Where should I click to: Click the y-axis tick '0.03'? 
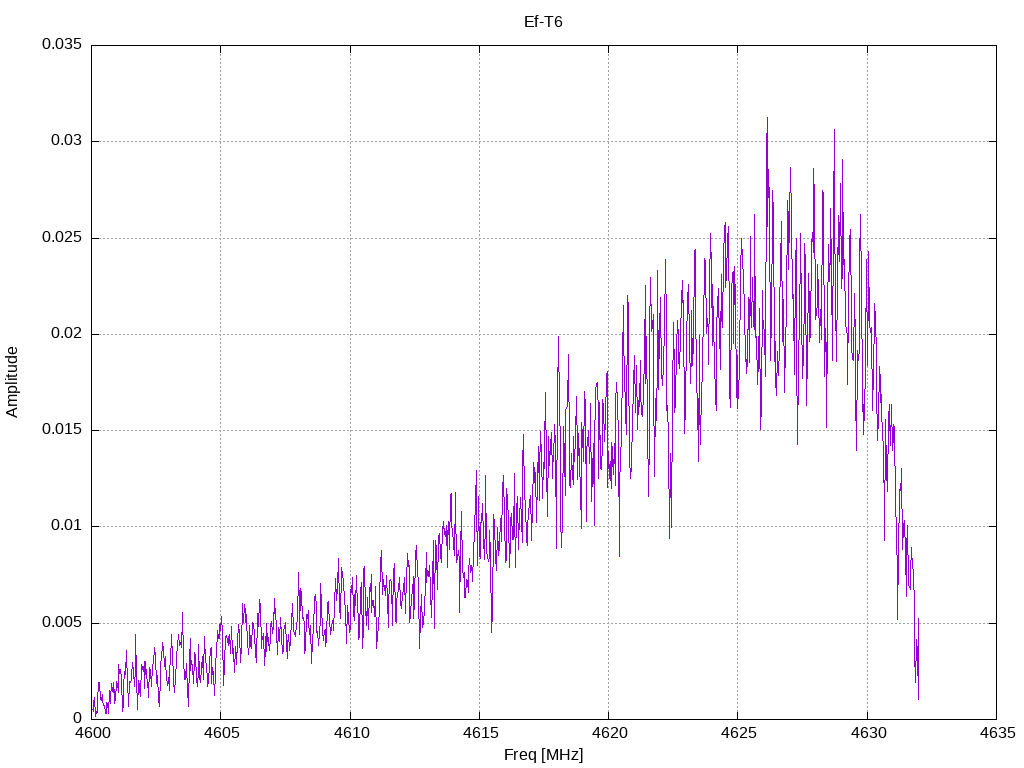67,140
